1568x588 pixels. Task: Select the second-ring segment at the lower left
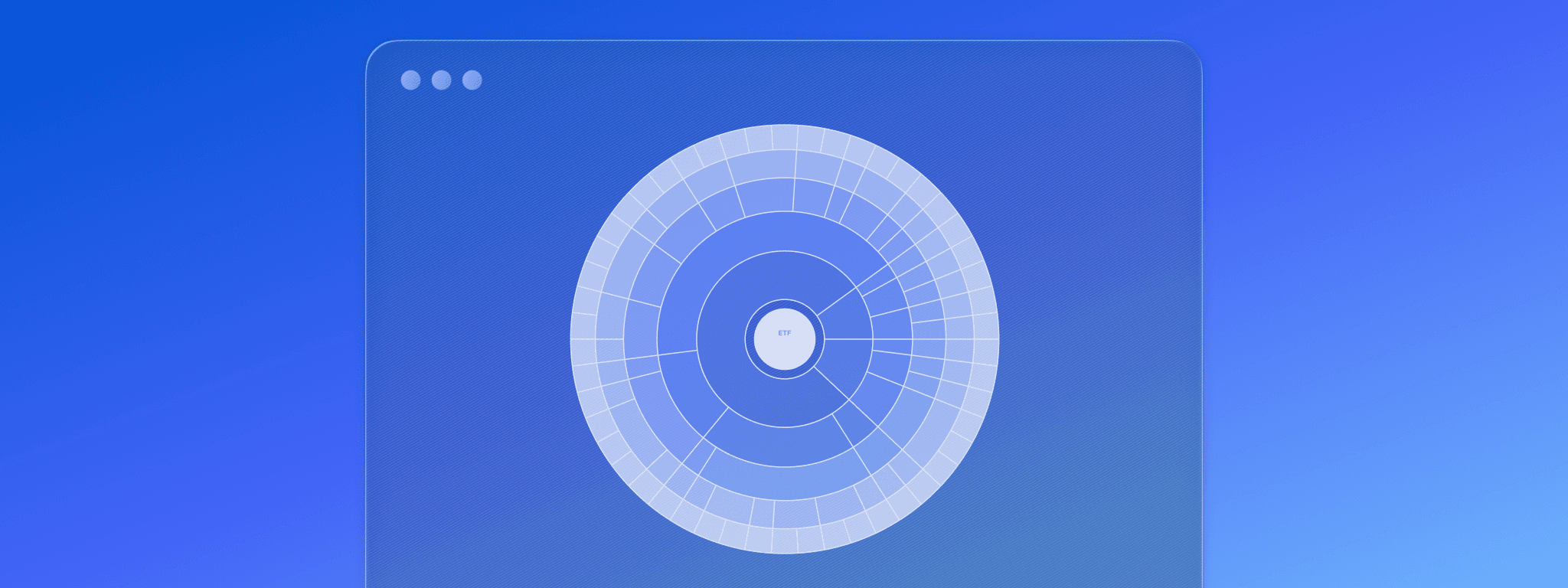coord(684,390)
